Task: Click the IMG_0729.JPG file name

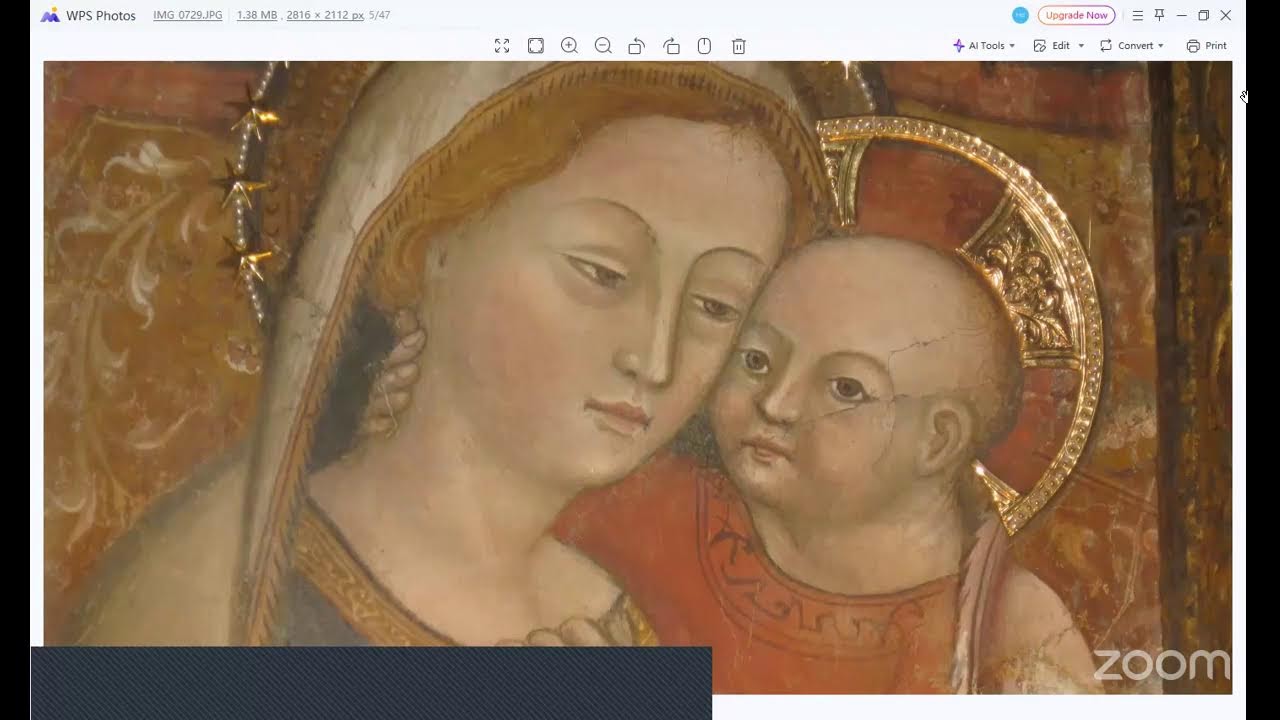Action: coord(188,15)
